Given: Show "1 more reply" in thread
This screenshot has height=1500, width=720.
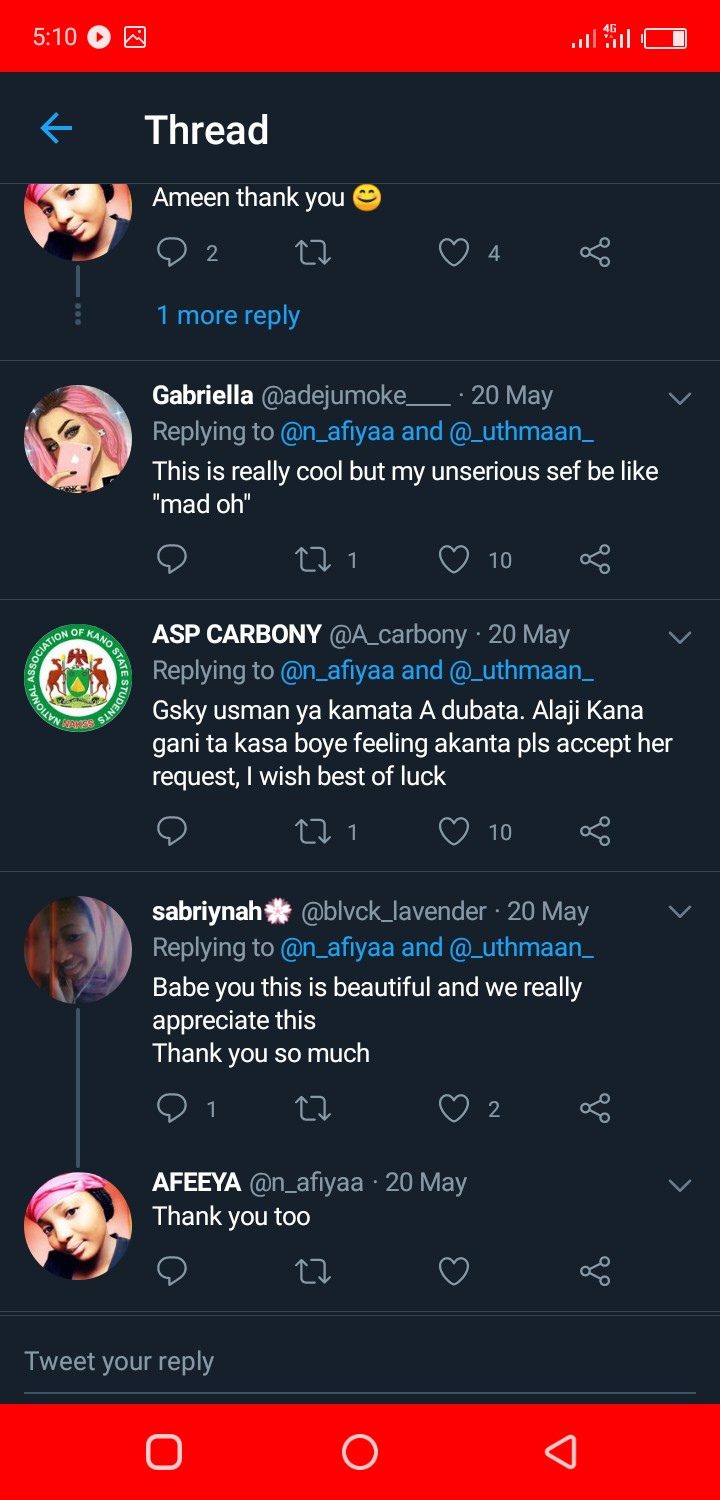Looking at the screenshot, I should pos(228,316).
